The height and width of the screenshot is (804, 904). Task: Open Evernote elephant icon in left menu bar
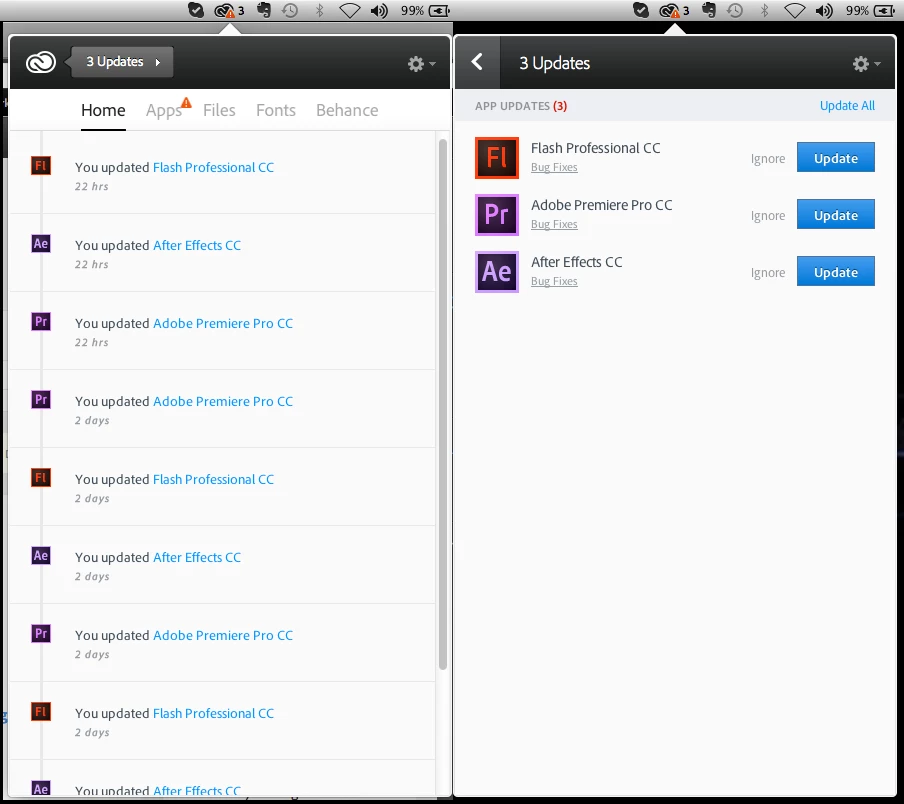coord(264,10)
